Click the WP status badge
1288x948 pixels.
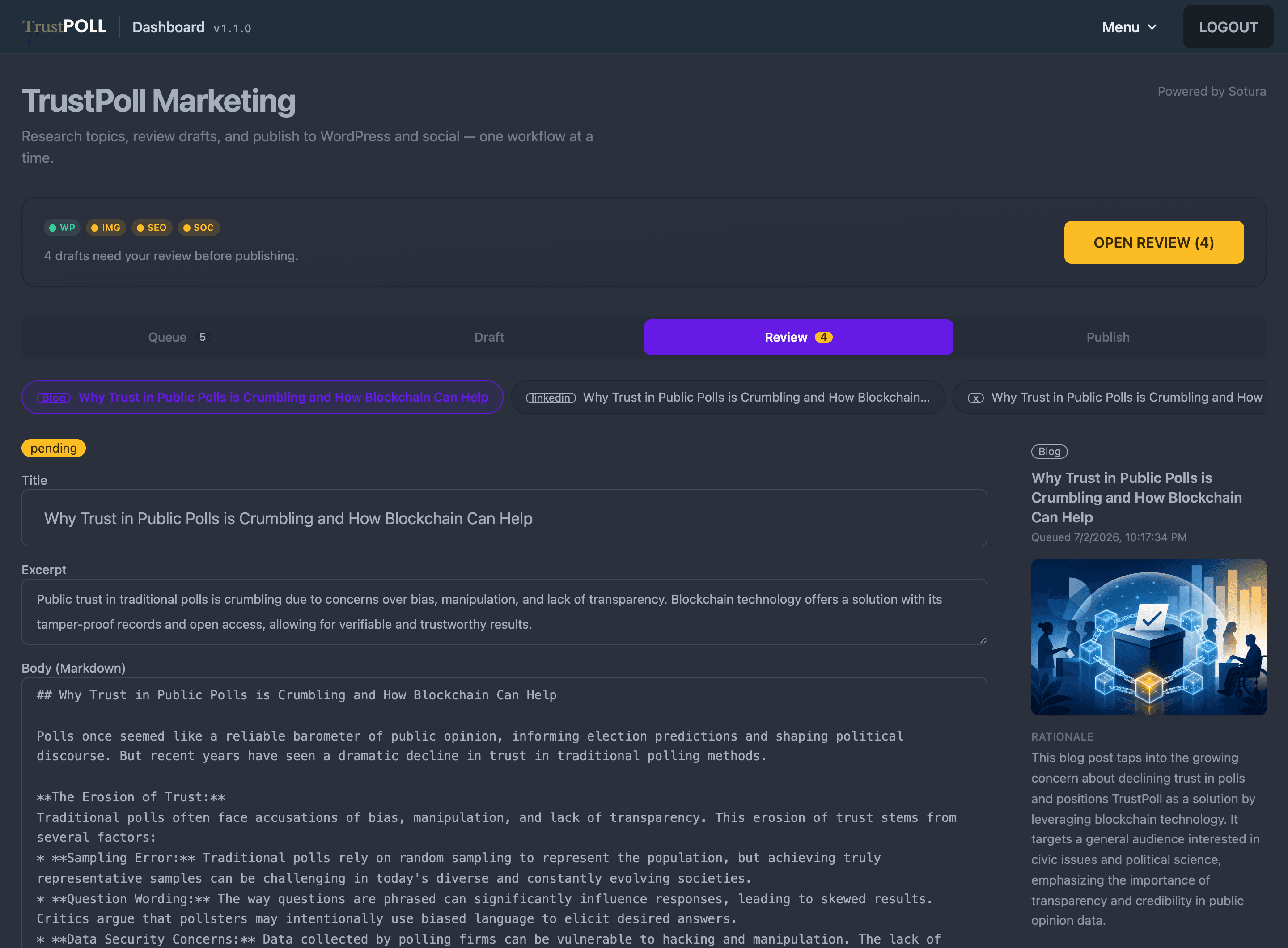pos(62,228)
